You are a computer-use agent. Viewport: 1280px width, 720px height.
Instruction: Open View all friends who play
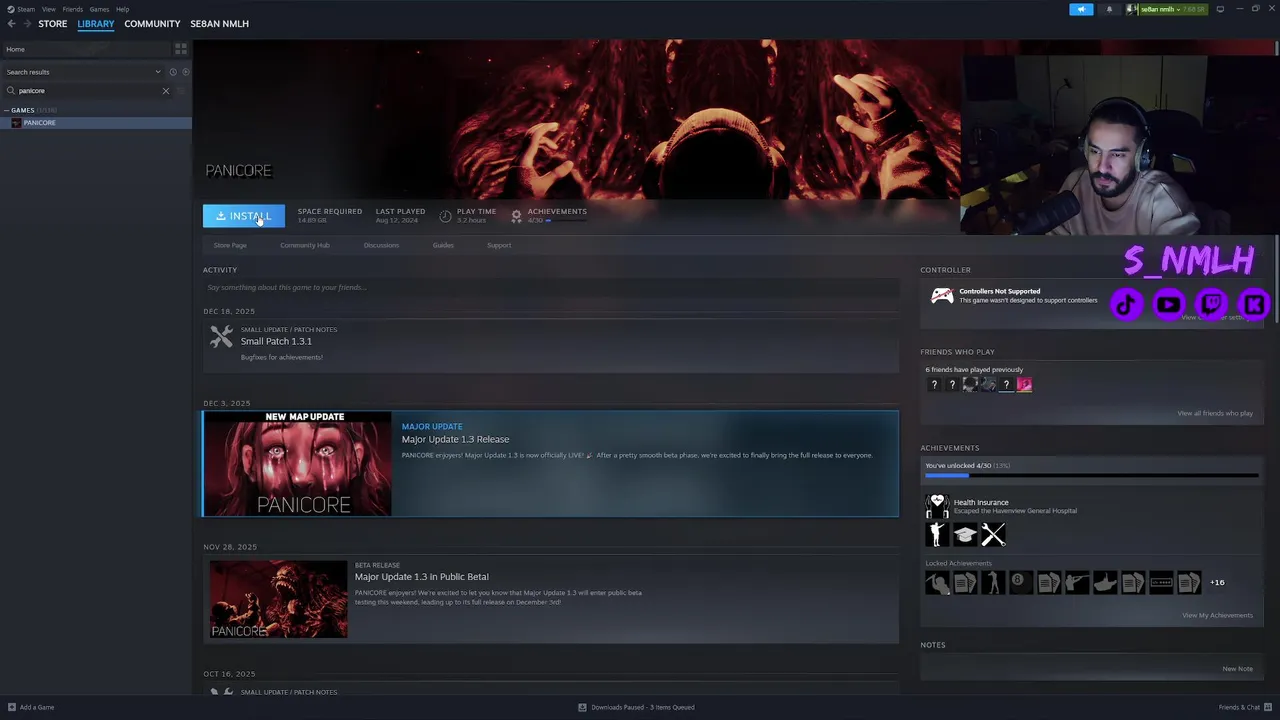click(x=1215, y=413)
